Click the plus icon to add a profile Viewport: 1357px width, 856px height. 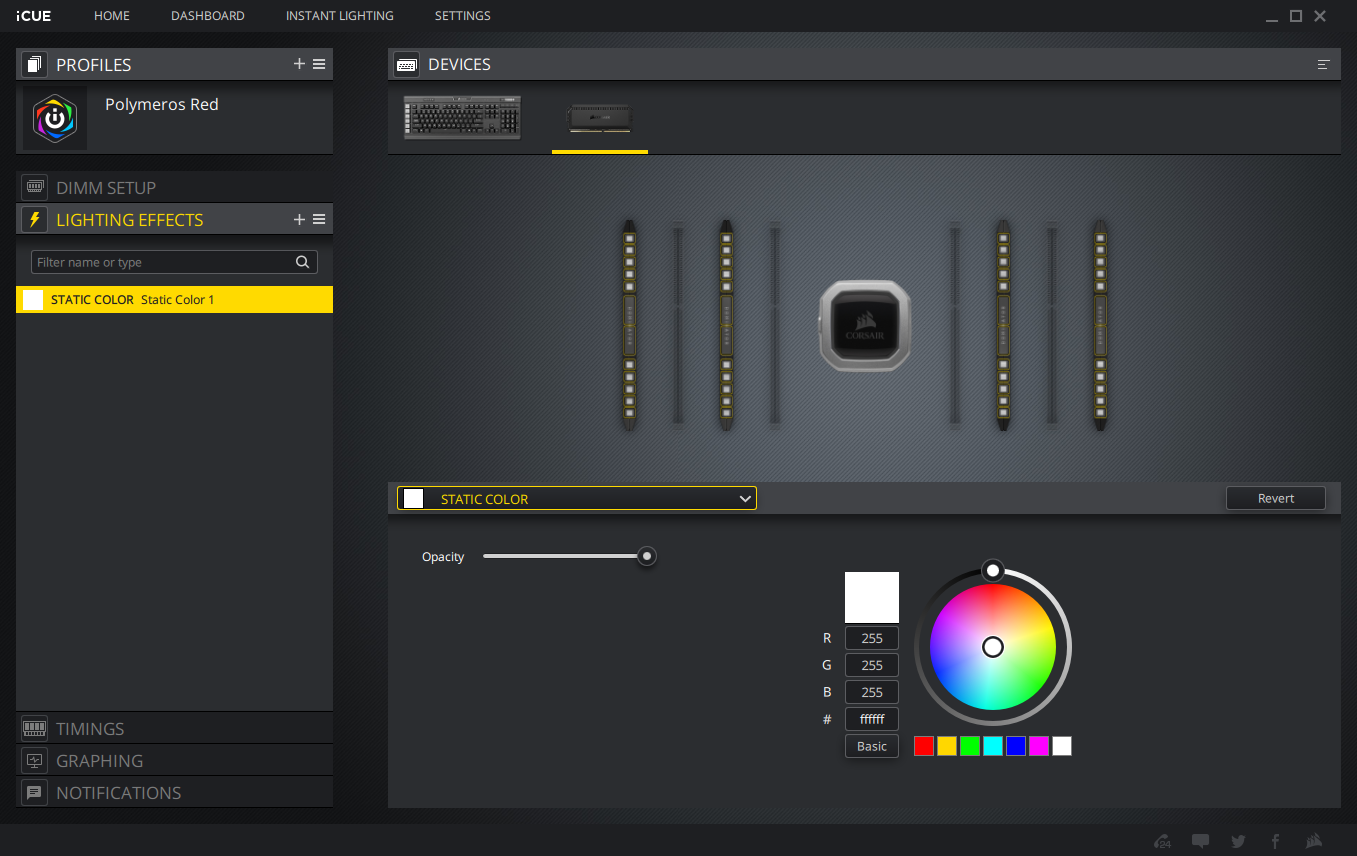pyautogui.click(x=299, y=64)
